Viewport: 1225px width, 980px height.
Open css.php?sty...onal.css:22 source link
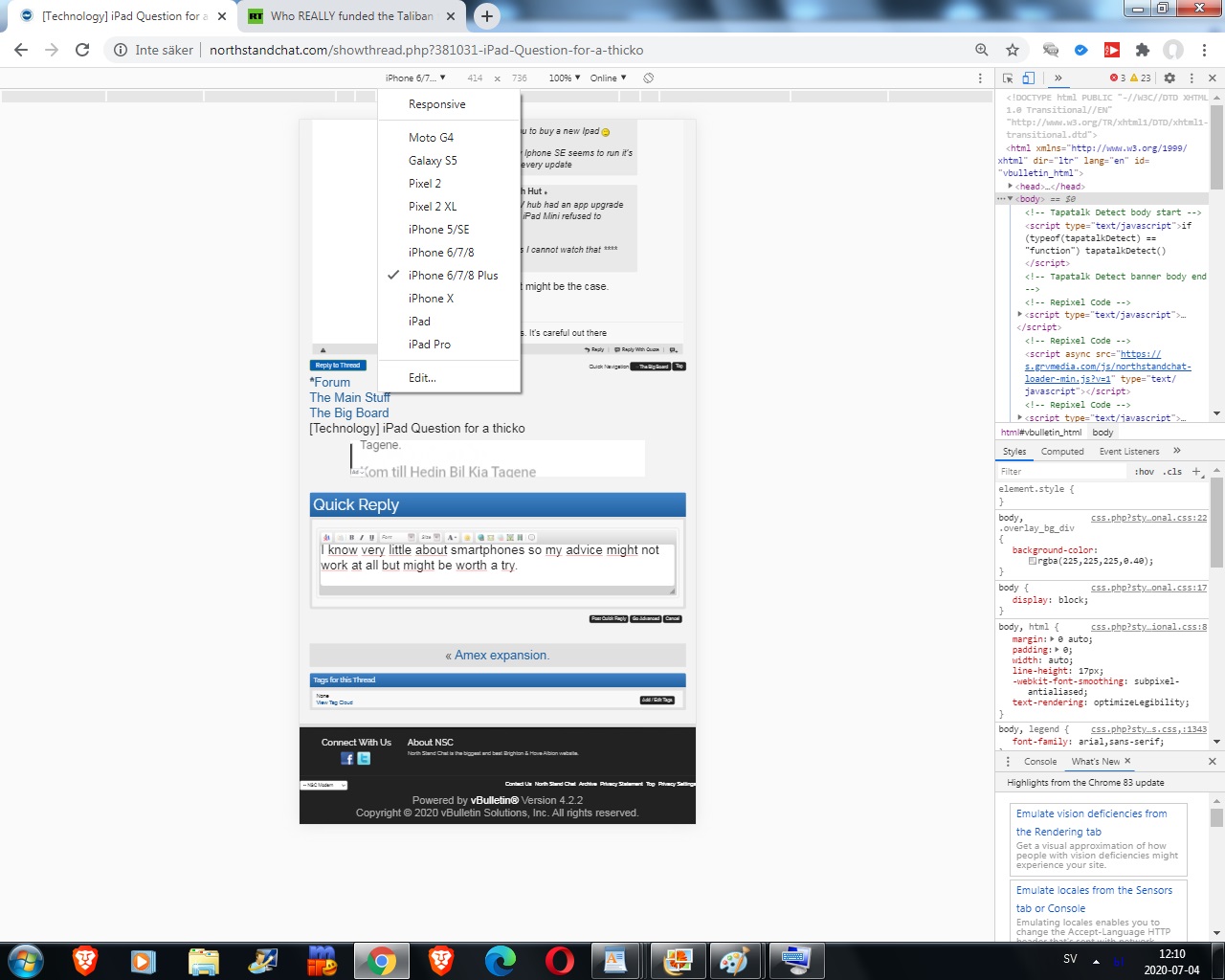pos(1148,518)
